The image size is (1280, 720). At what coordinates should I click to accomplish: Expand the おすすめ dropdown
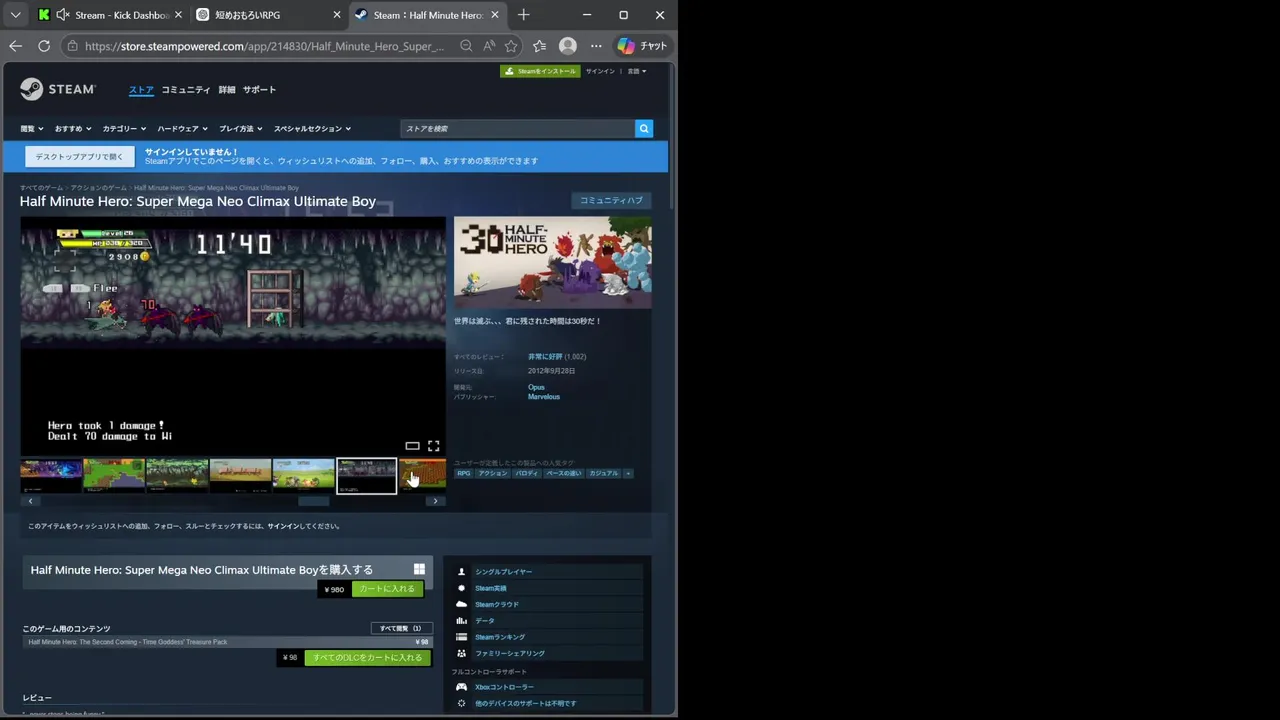click(x=73, y=129)
